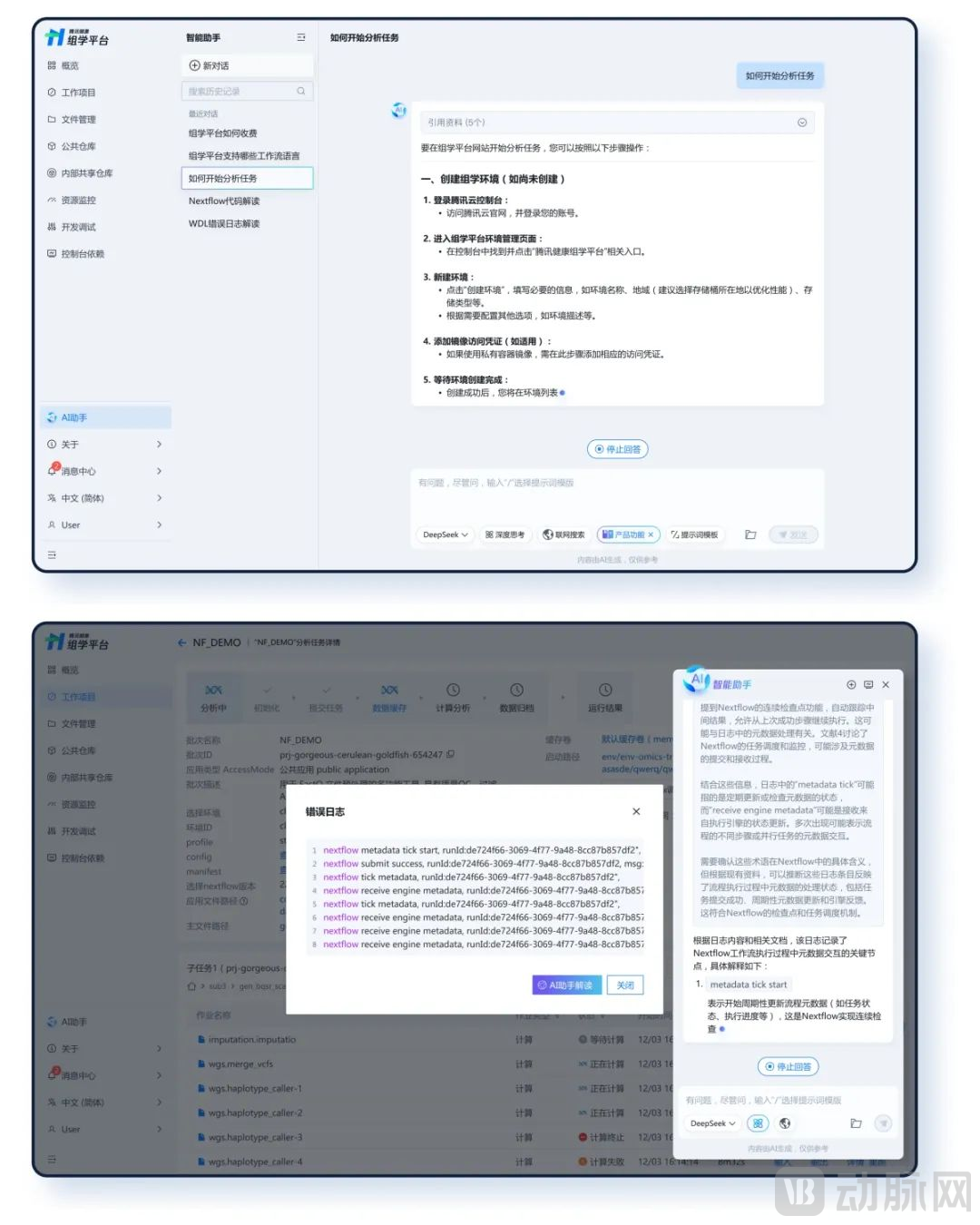Go back using arrow beside NF_DEMO
This screenshot has height=1225, width=980.
pos(182,642)
